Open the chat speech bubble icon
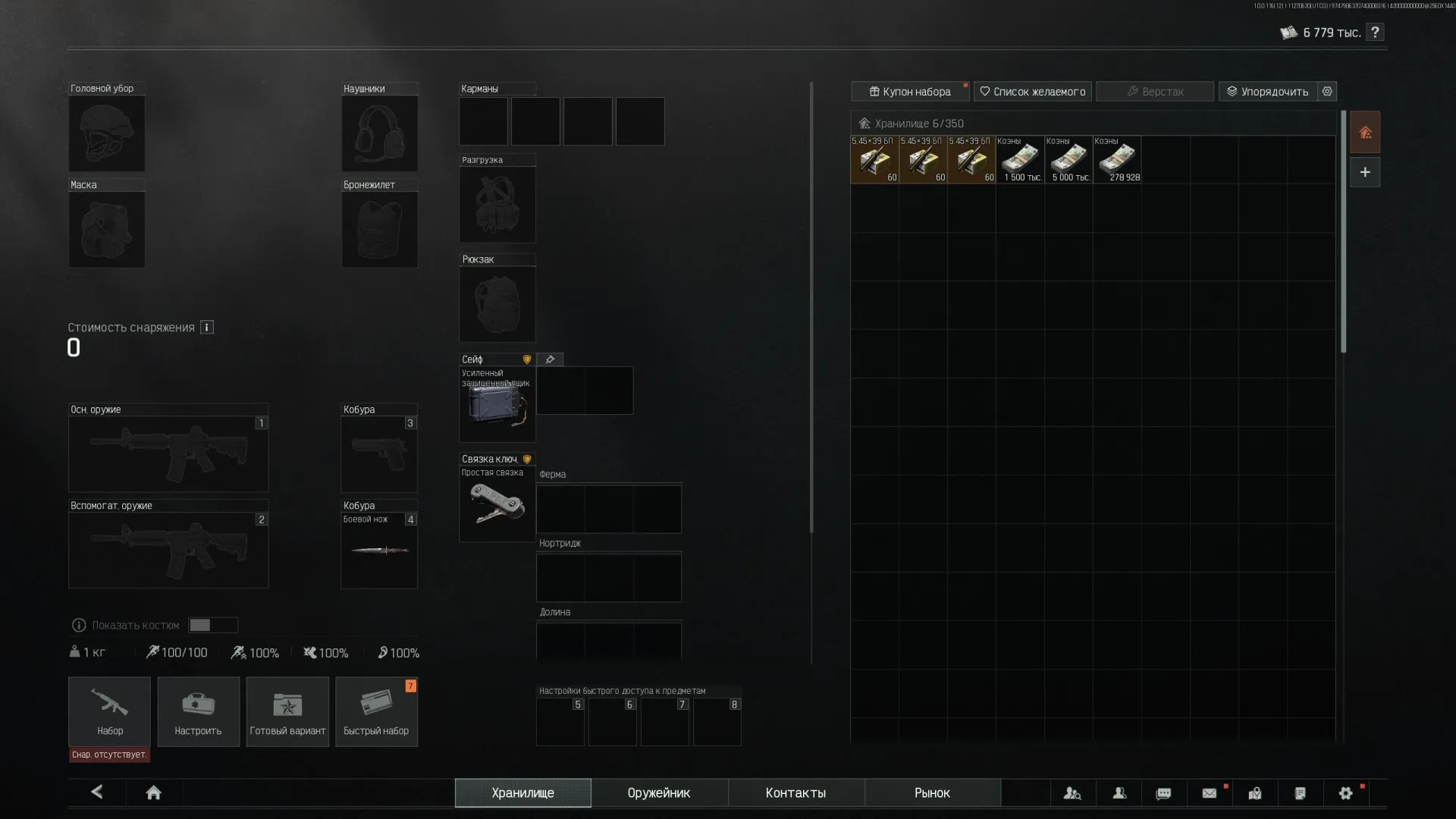The width and height of the screenshot is (1456, 819). (1163, 793)
